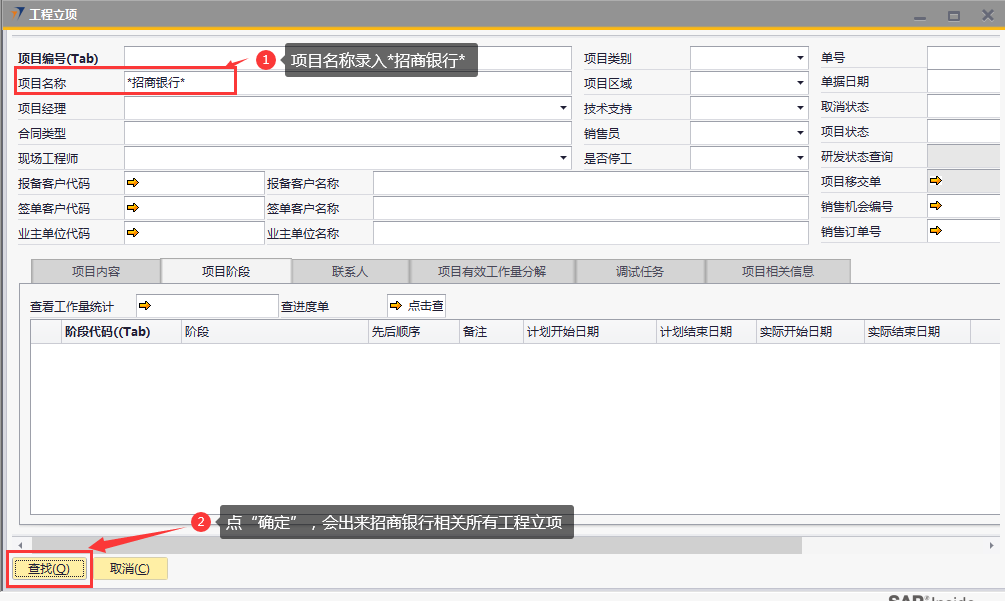Click arrow icon in 业主单位代码 field
The image size is (1005, 601).
(133, 233)
